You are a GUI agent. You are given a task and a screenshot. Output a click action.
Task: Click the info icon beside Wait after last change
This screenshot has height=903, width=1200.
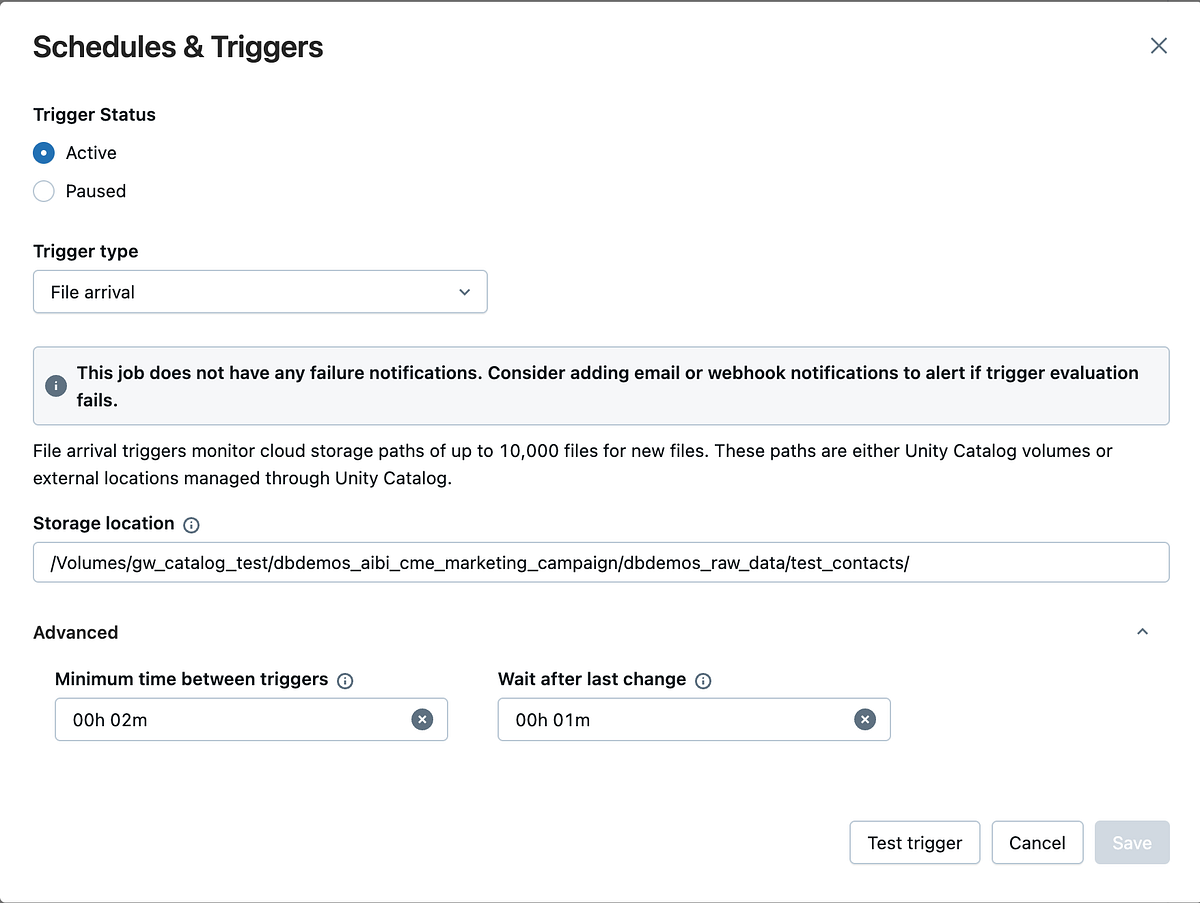coord(703,680)
